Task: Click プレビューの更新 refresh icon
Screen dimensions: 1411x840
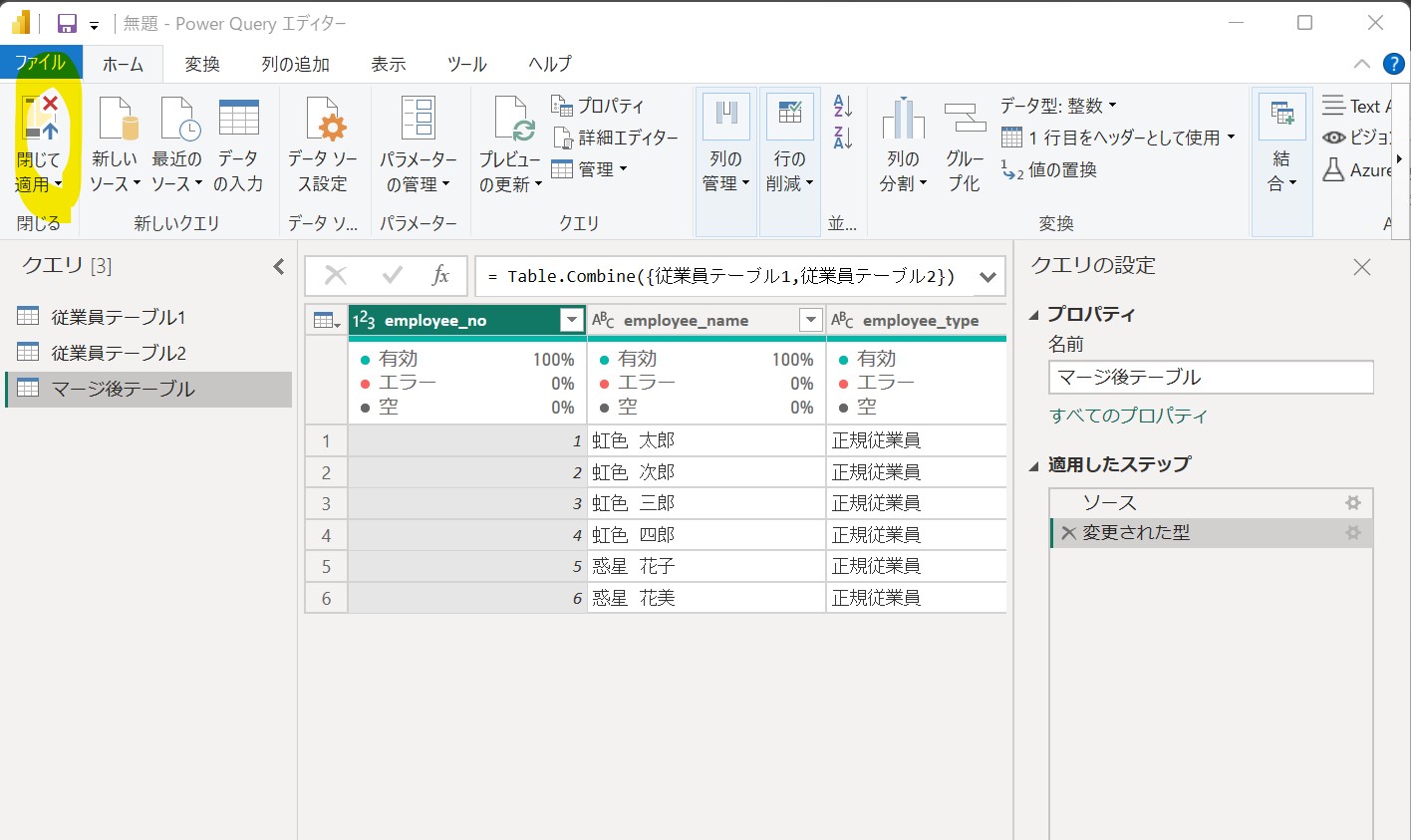Action: click(513, 120)
